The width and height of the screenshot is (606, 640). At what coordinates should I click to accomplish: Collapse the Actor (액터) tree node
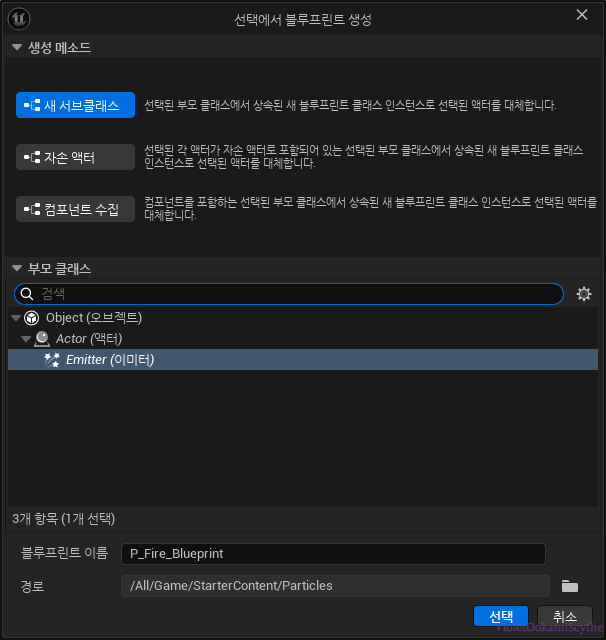(26, 339)
